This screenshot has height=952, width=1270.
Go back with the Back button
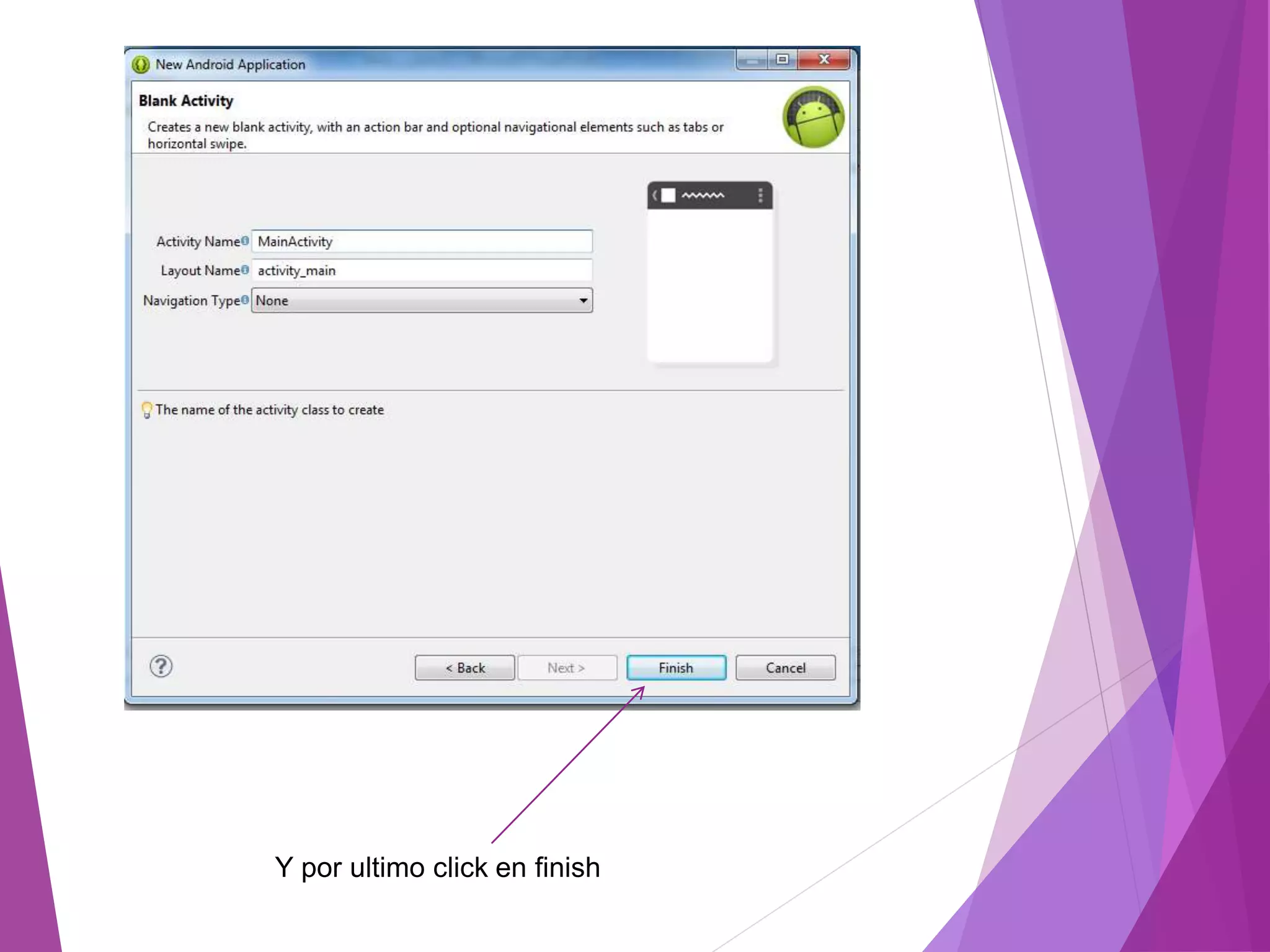coord(464,668)
